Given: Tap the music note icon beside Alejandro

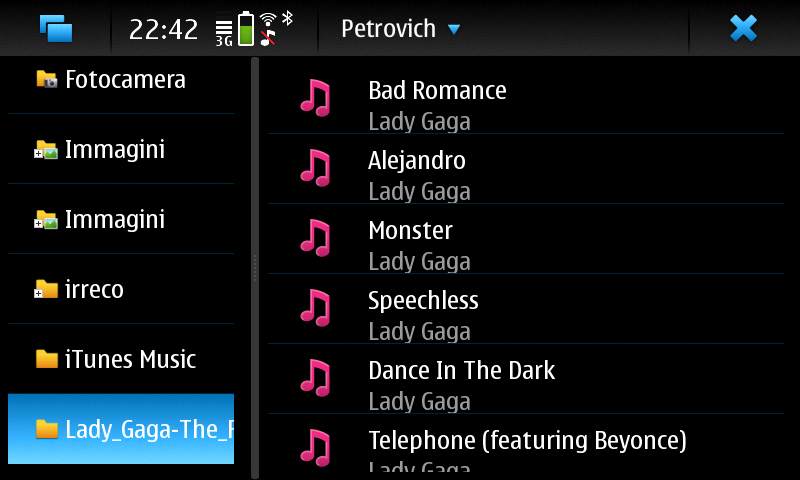Looking at the screenshot, I should coord(315,168).
